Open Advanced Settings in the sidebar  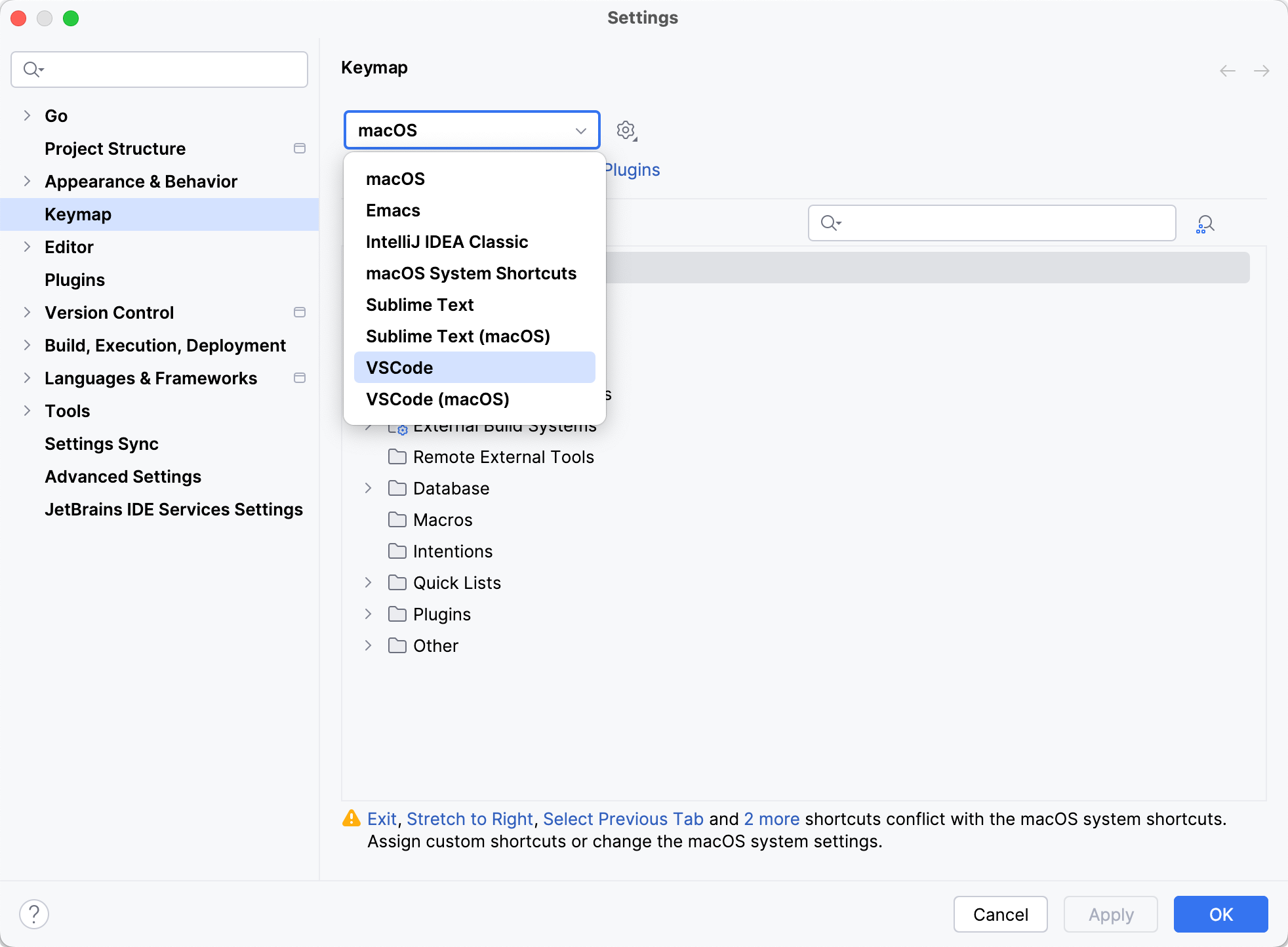click(123, 476)
